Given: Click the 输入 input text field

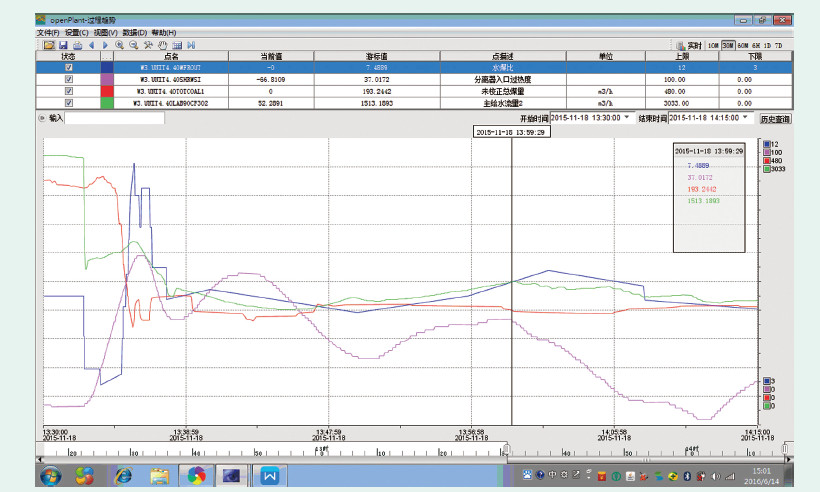Looking at the screenshot, I should 114,118.
